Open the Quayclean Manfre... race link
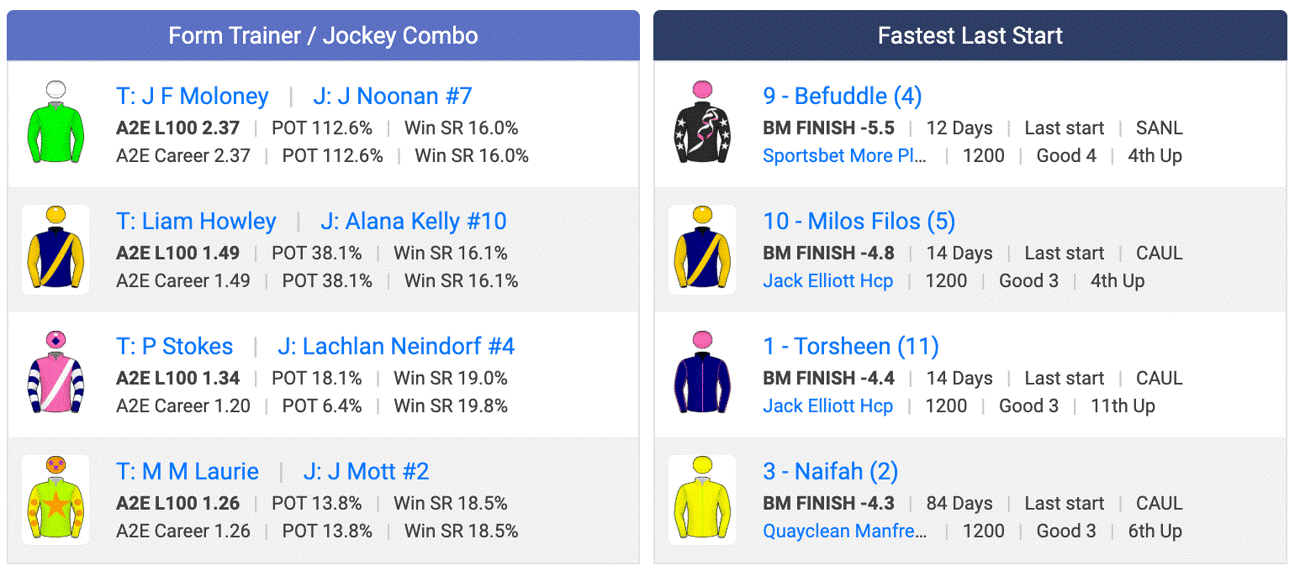Screen dimensions: 1300x576 (x=844, y=531)
